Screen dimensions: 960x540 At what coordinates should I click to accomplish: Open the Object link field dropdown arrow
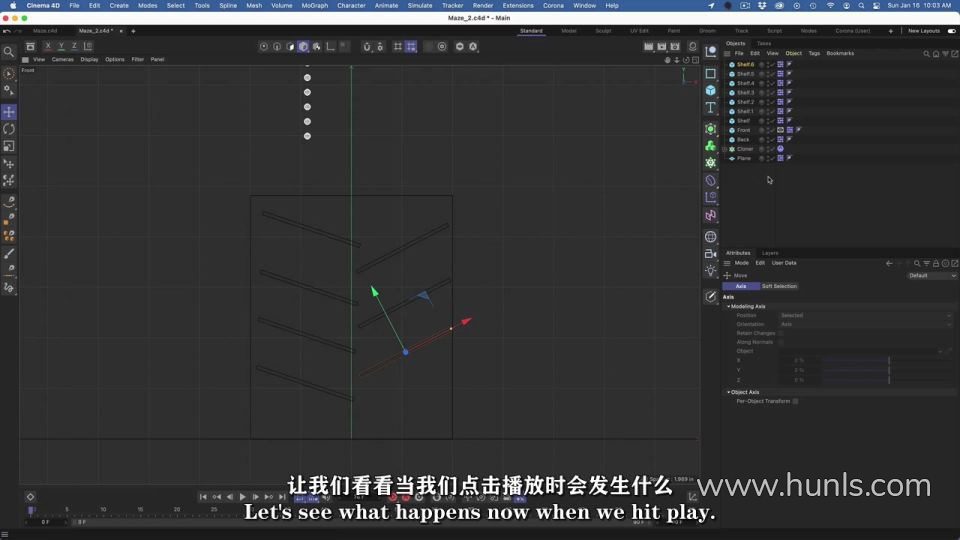tap(940, 351)
